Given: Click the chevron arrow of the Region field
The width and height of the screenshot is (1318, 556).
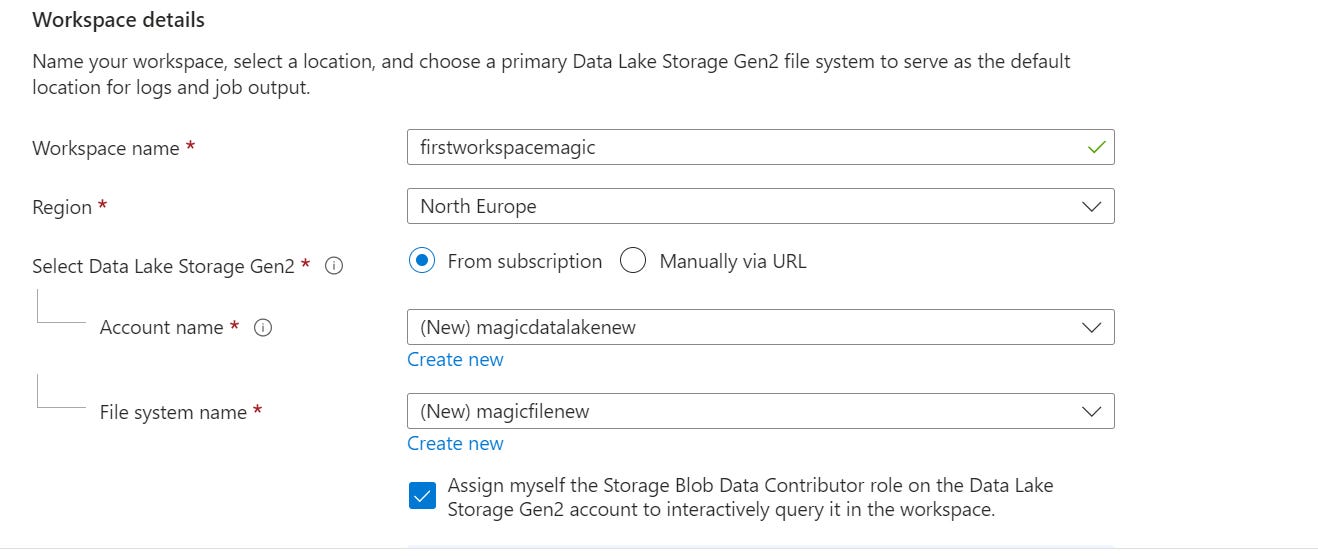Looking at the screenshot, I should (x=1091, y=207).
